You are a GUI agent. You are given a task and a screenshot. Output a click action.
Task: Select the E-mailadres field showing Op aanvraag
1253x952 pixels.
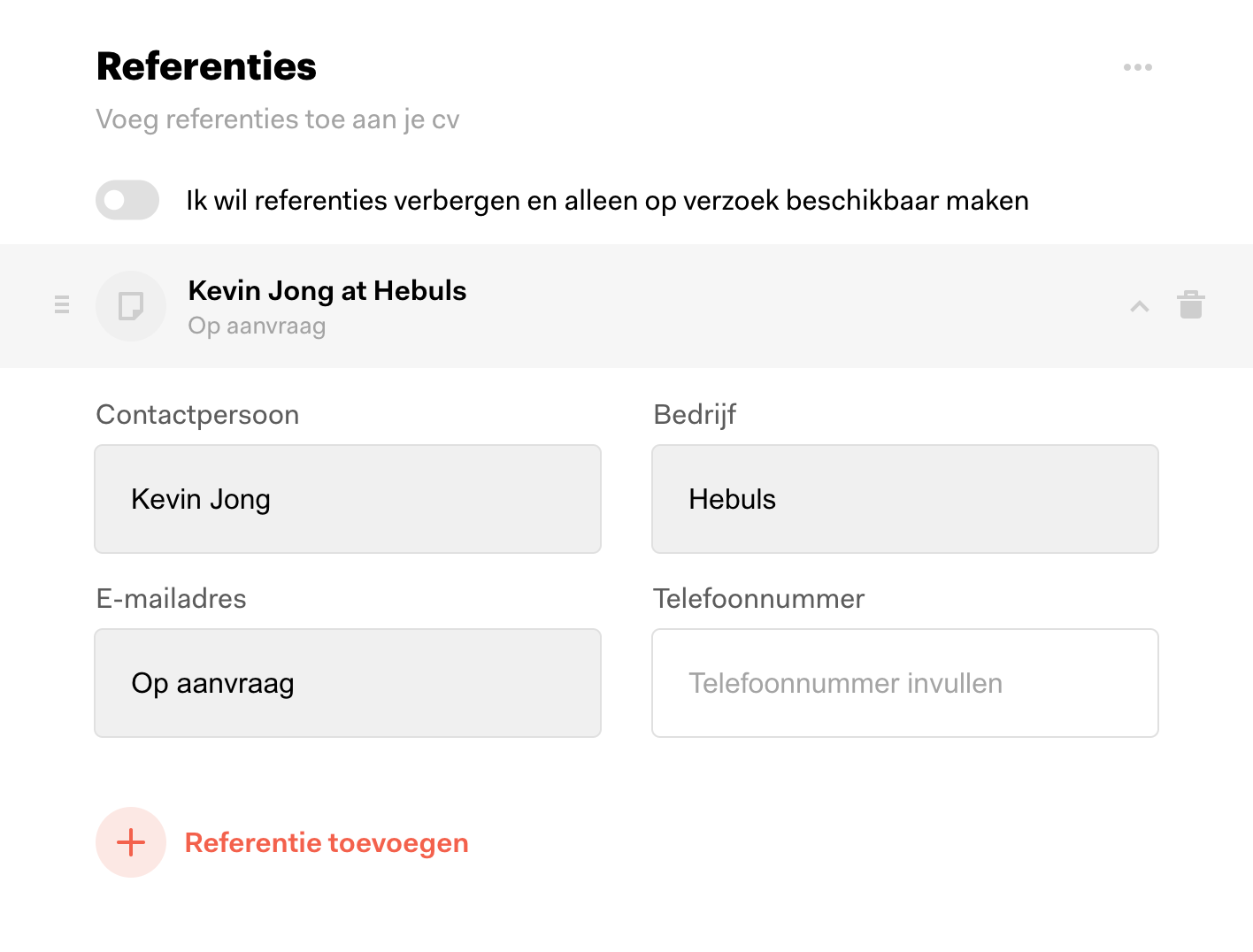pyautogui.click(x=348, y=683)
